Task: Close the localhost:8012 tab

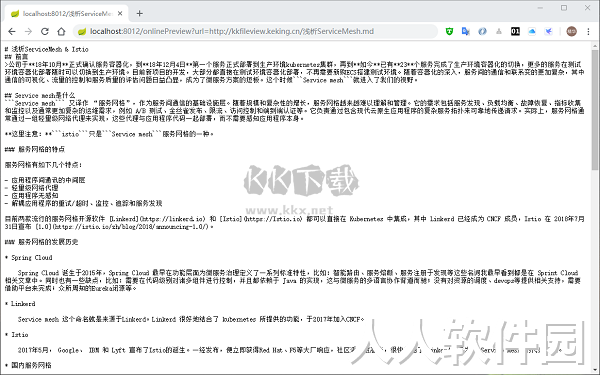Action: (x=120, y=13)
